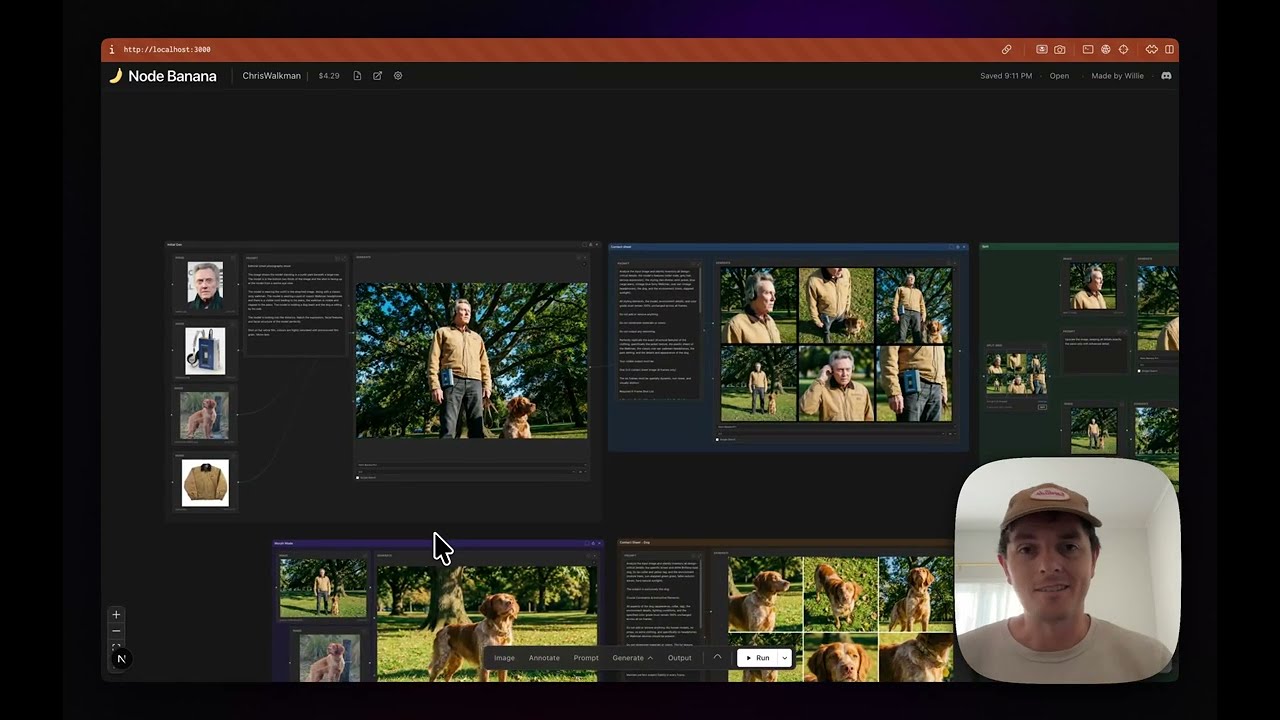The image size is (1280, 720).
Task: Click the up chevron beside Run
Action: (717, 657)
